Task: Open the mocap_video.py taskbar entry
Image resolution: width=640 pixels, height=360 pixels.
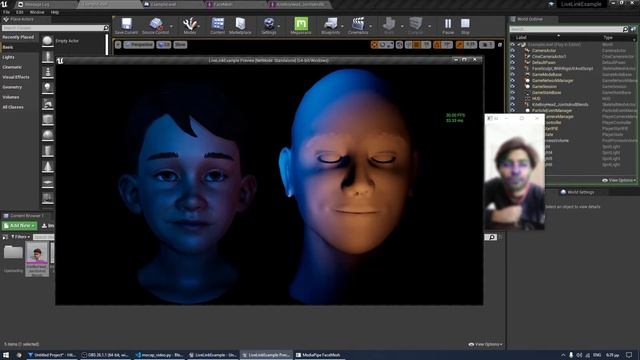Action: click(159, 355)
